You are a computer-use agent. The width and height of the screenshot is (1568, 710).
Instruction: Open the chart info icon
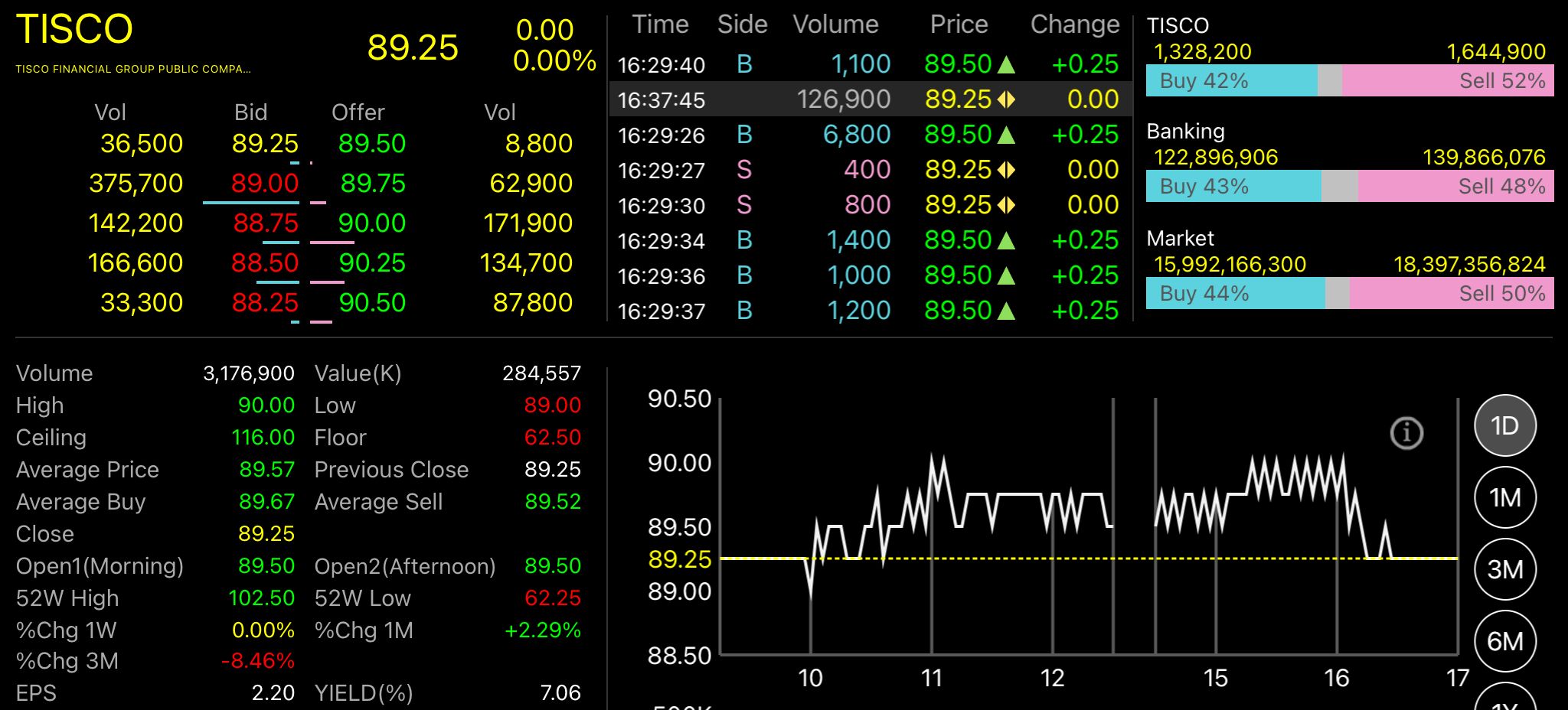[x=1406, y=433]
